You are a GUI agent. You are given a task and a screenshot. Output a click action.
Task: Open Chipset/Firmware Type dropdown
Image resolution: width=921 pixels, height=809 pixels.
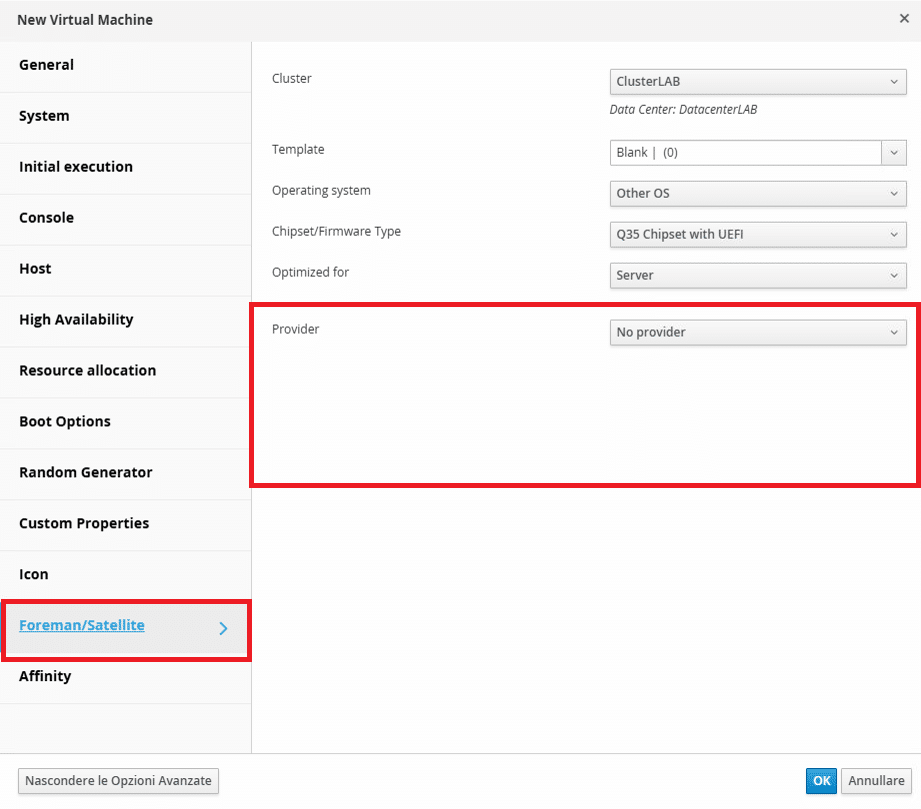click(x=758, y=234)
